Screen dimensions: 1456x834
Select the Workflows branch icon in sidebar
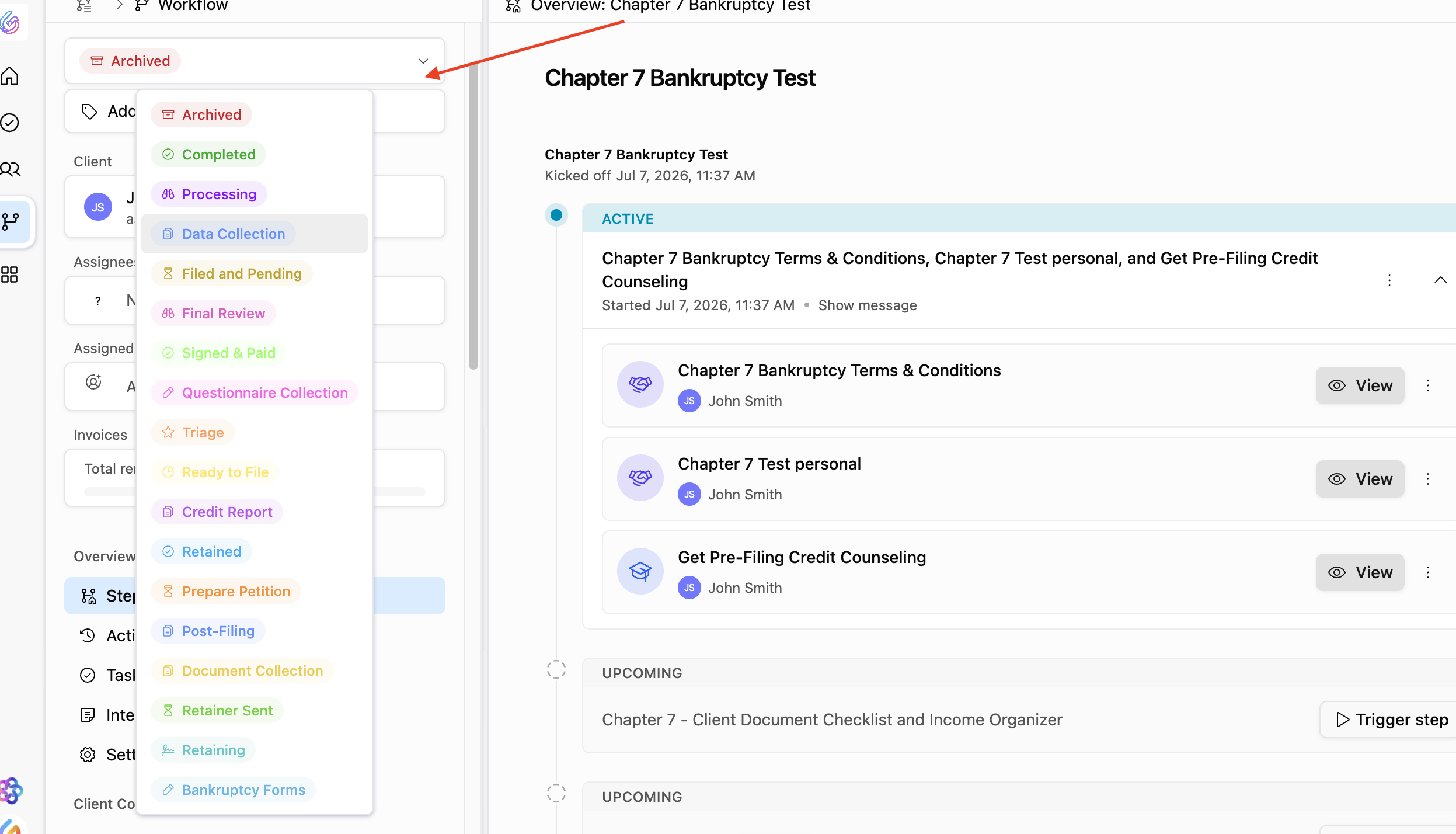click(x=11, y=221)
